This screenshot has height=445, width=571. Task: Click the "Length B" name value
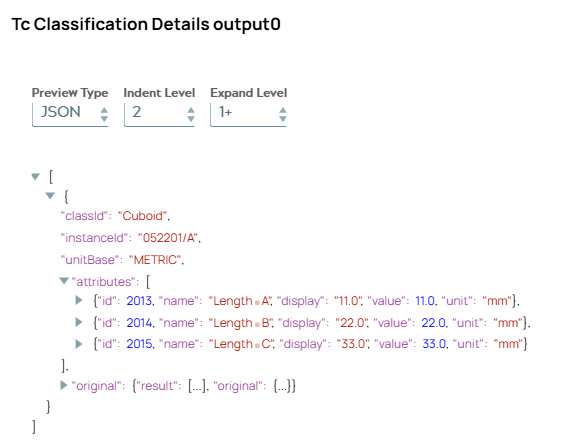tap(240, 323)
